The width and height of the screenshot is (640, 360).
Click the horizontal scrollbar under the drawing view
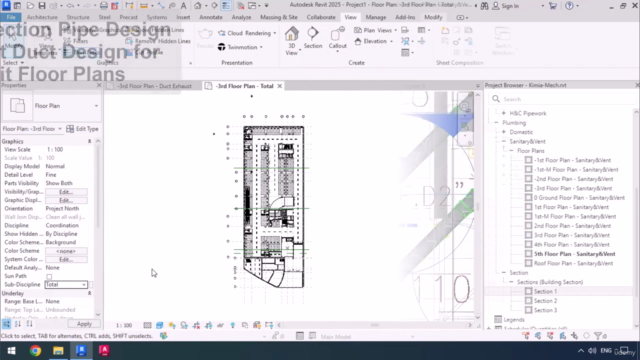click(375, 325)
